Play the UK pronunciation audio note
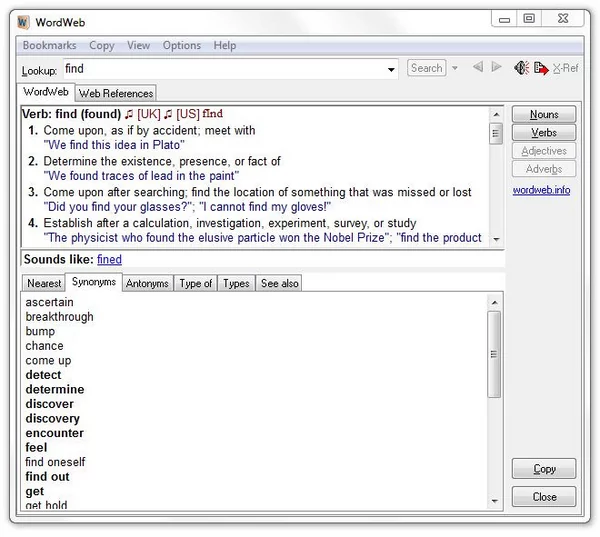 point(129,114)
